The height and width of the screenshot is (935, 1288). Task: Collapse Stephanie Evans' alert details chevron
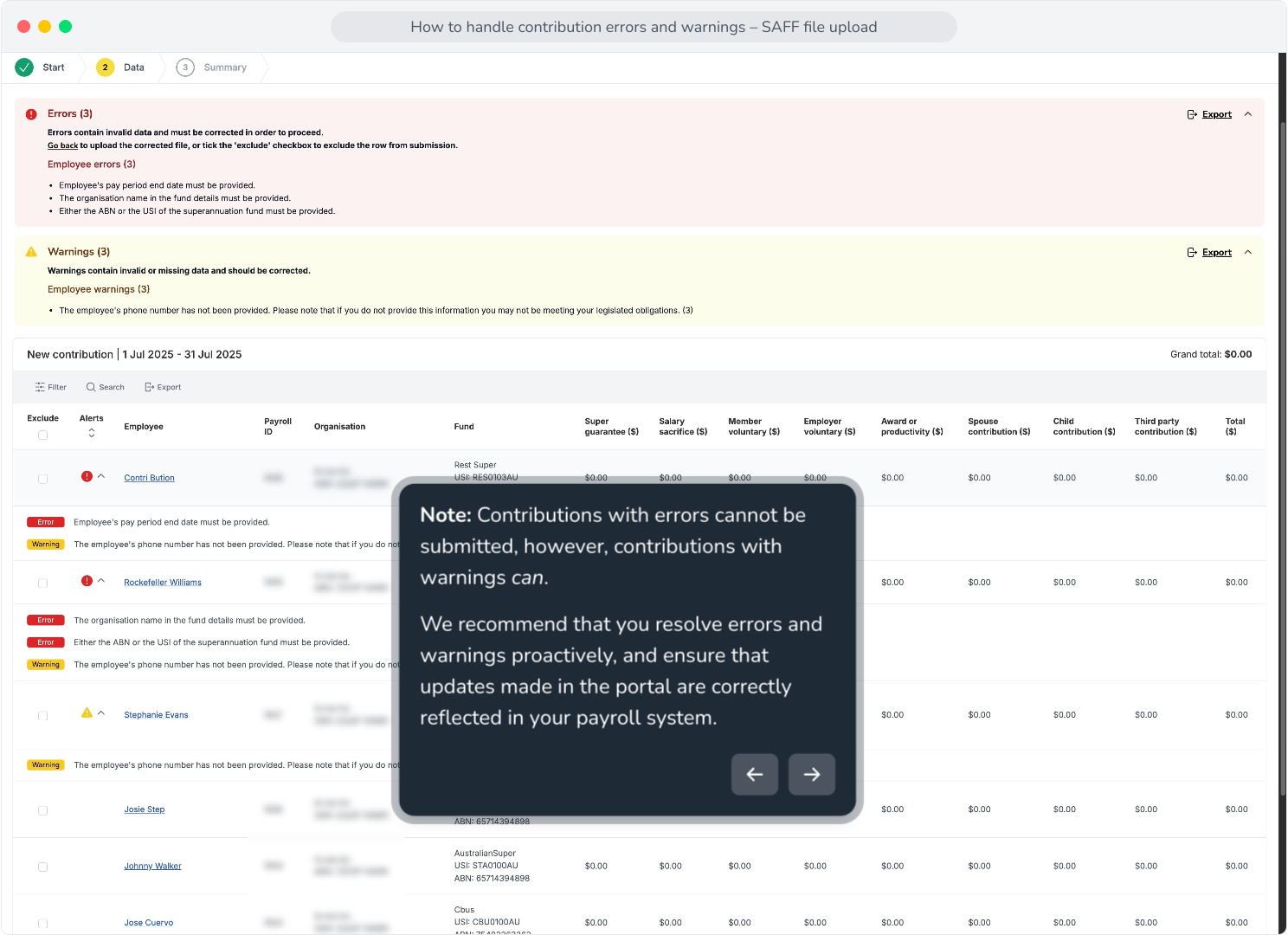click(x=101, y=713)
